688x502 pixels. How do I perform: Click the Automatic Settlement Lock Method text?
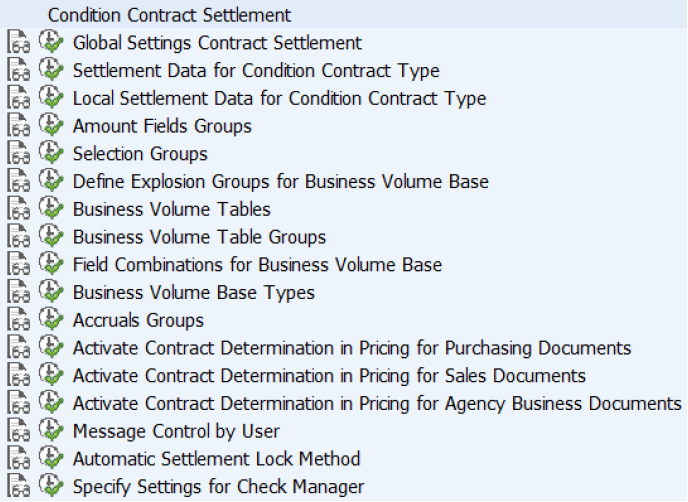click(x=216, y=459)
